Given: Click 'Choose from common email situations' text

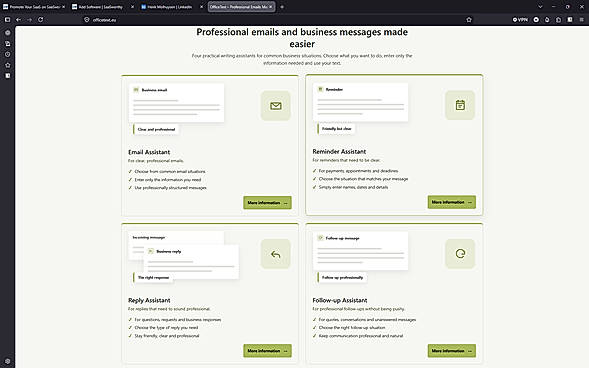Looking at the screenshot, I should (x=170, y=172).
